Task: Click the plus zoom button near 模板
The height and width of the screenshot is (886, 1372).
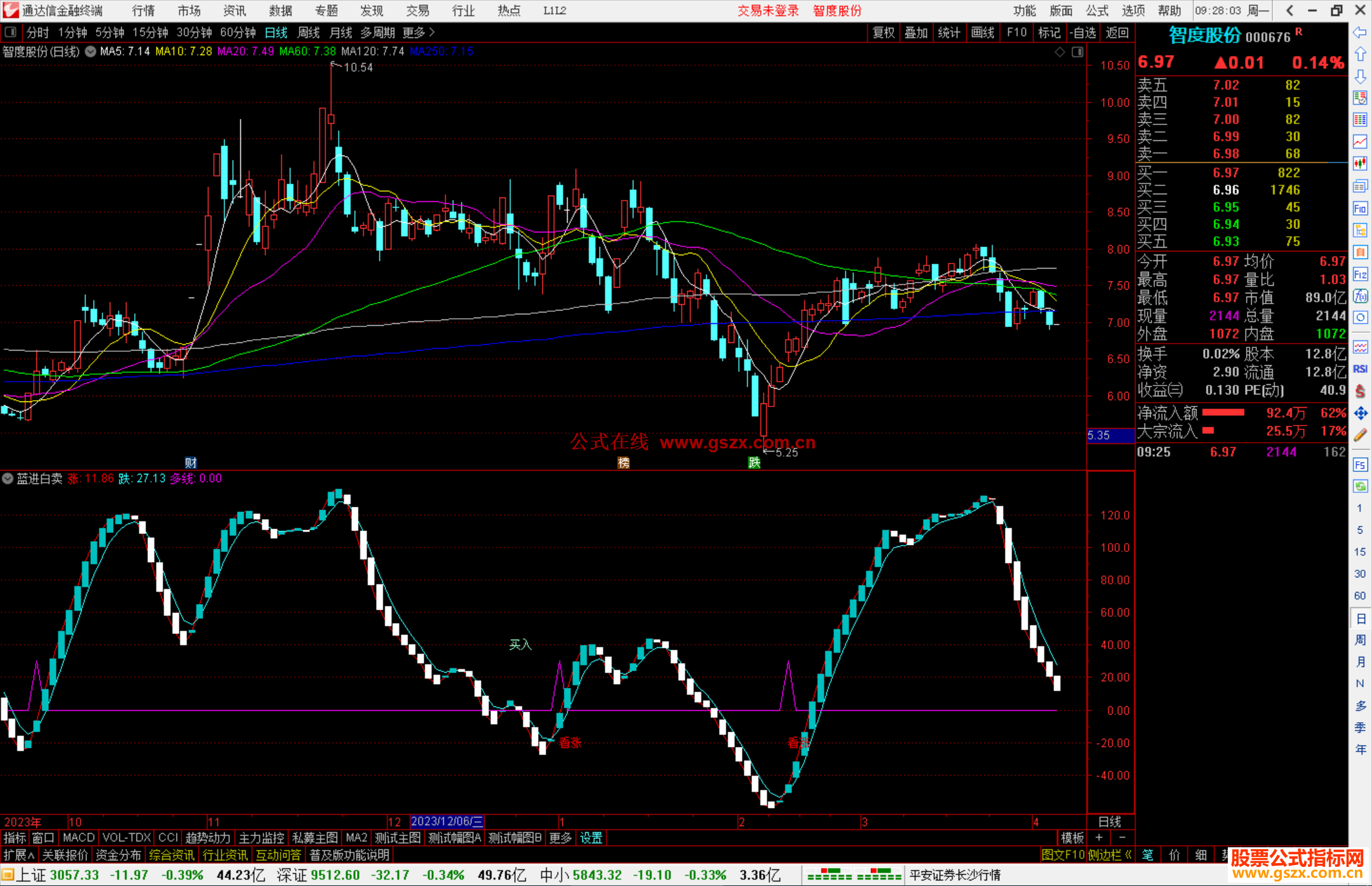Action: tap(1099, 838)
